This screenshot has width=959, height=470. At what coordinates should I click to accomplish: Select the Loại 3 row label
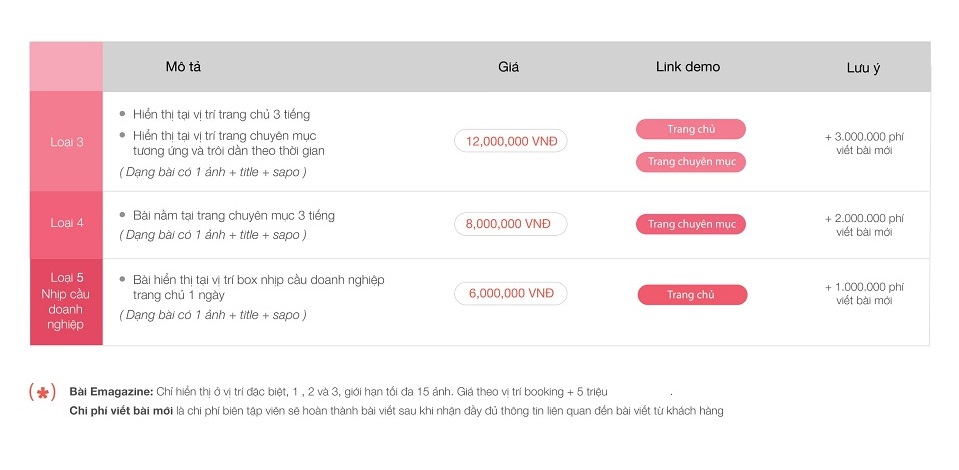(67, 142)
